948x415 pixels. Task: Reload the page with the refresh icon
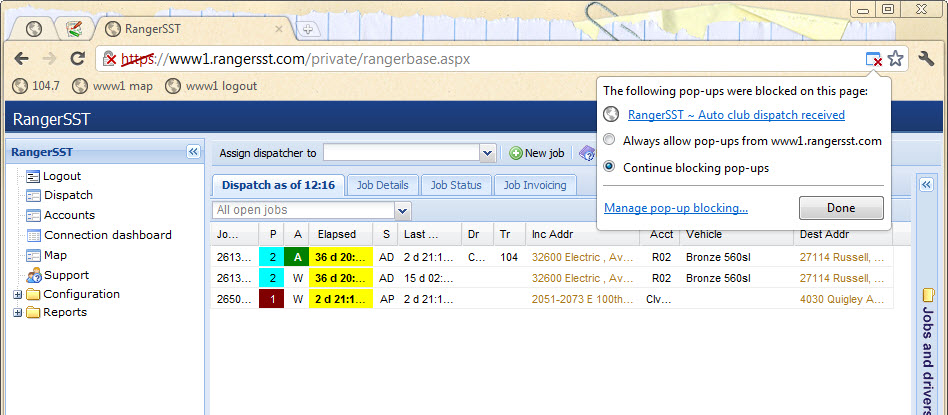point(77,59)
